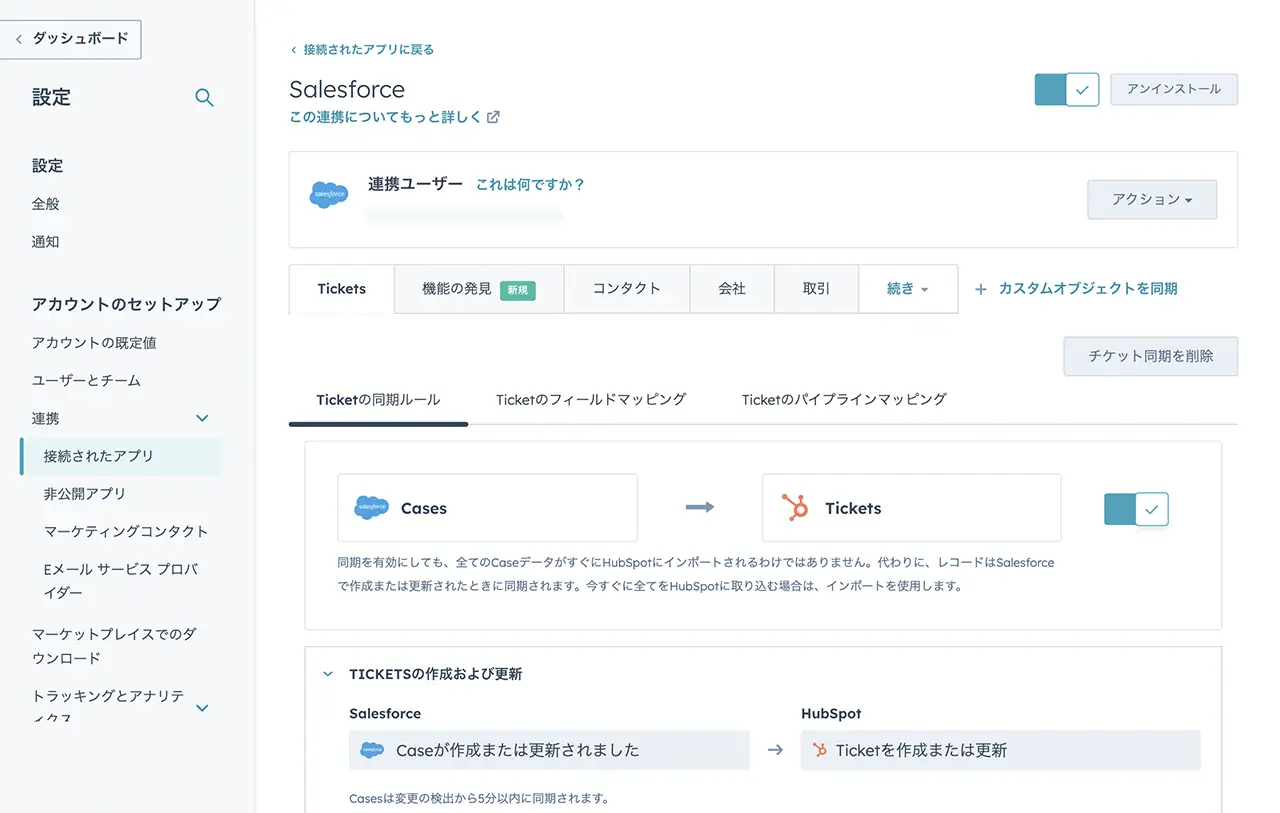Select マーケティングコンタクト in the sidebar
This screenshot has height=813, width=1280.
coord(126,532)
